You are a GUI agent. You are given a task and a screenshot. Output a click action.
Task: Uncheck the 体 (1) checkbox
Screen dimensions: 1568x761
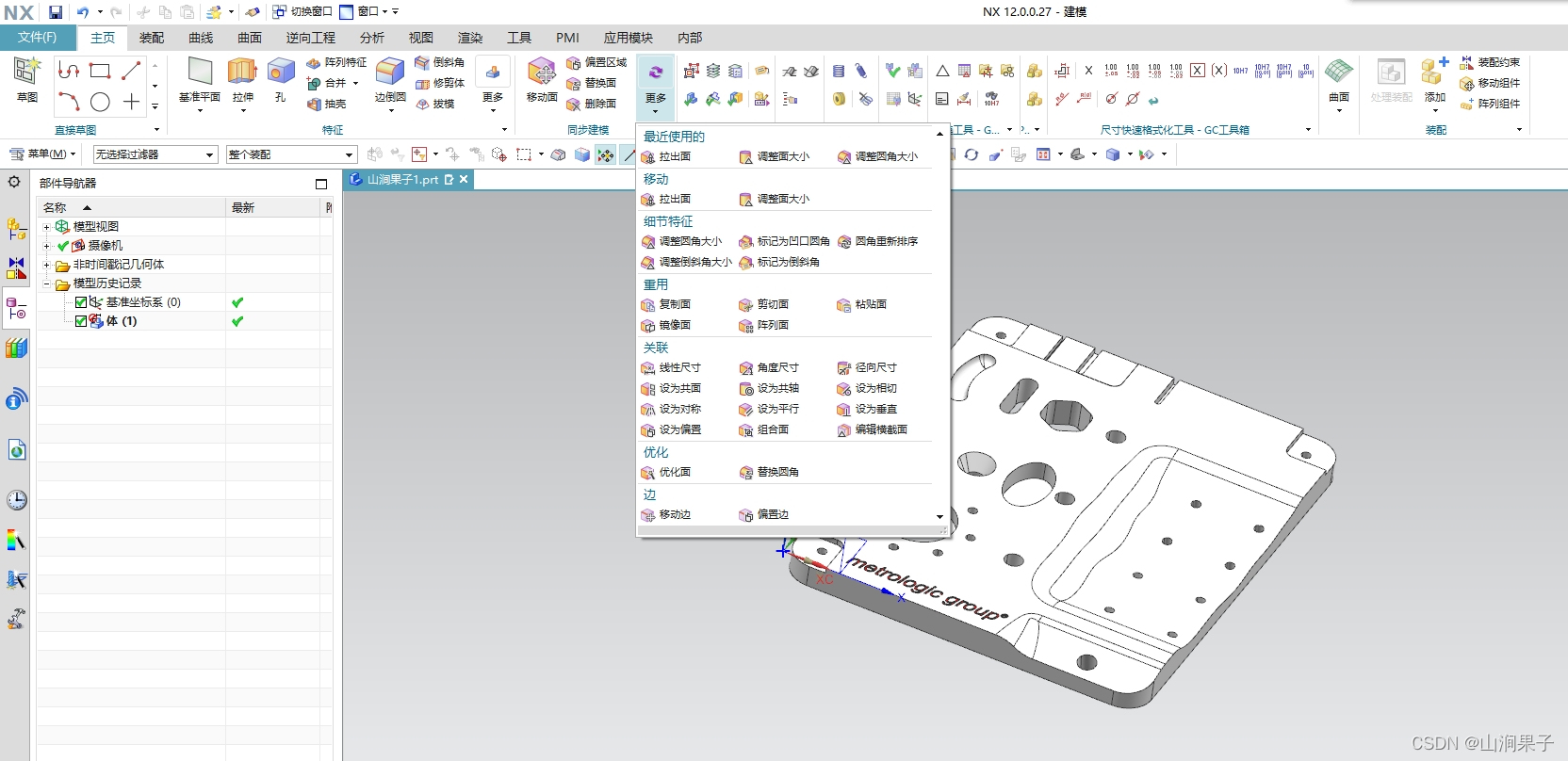tap(81, 321)
